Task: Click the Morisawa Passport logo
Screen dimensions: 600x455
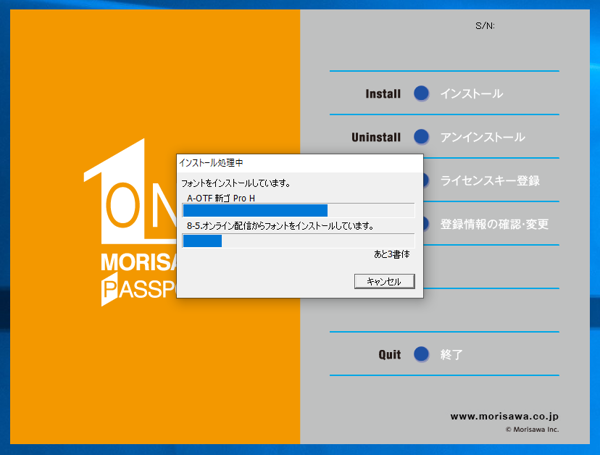Action: [130, 222]
